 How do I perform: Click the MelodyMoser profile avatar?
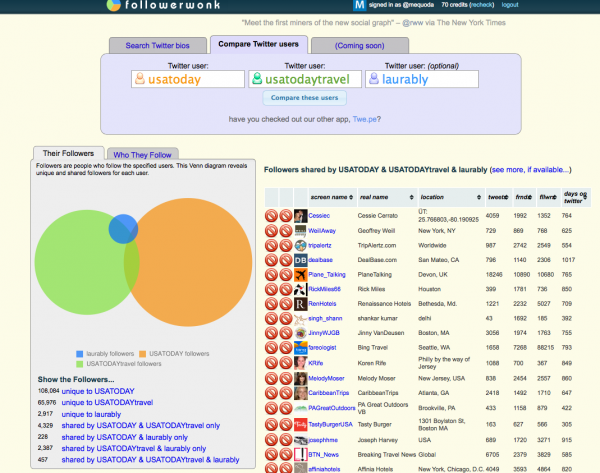click(x=300, y=378)
